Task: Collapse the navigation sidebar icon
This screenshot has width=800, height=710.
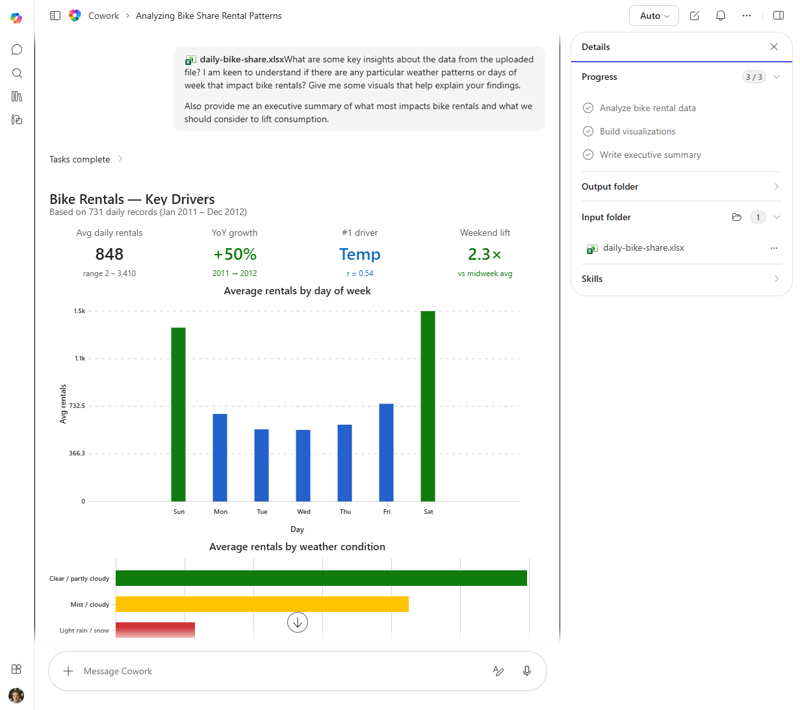Action: 55,15
